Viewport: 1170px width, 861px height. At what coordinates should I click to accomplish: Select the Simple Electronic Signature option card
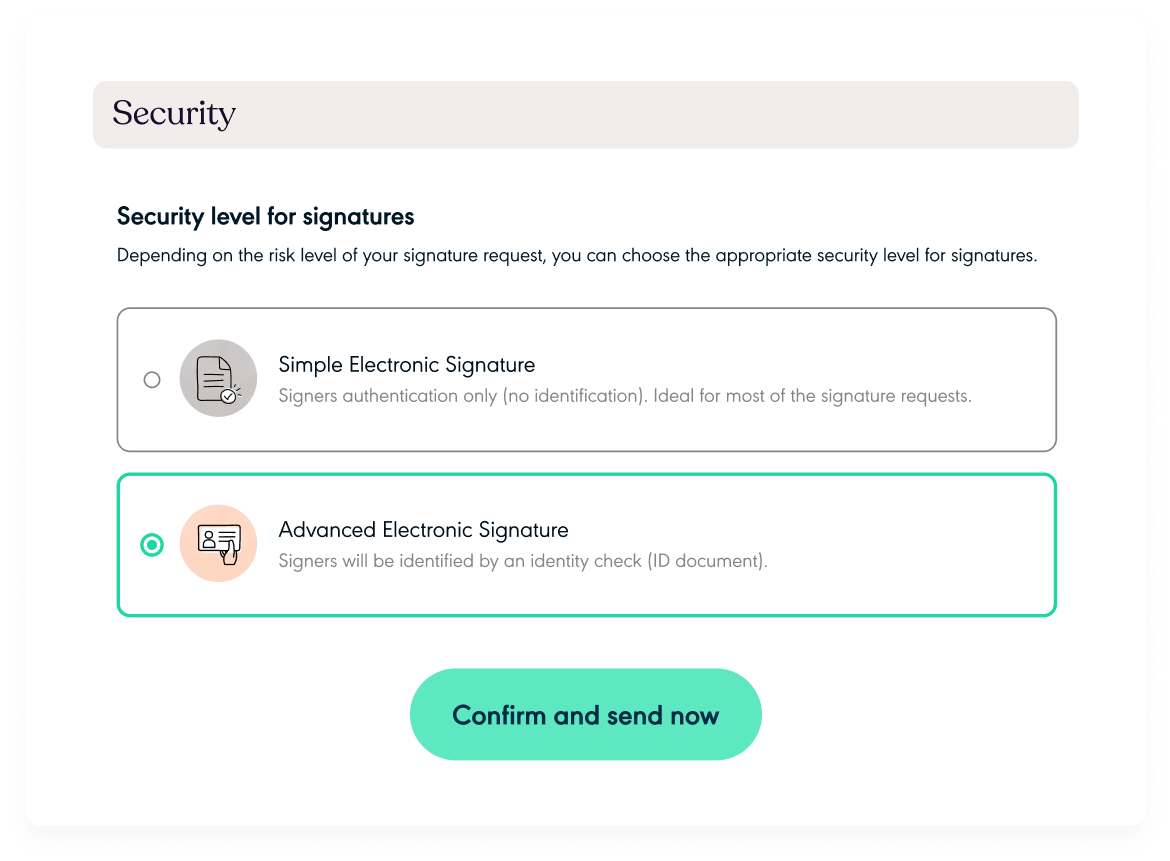point(586,379)
